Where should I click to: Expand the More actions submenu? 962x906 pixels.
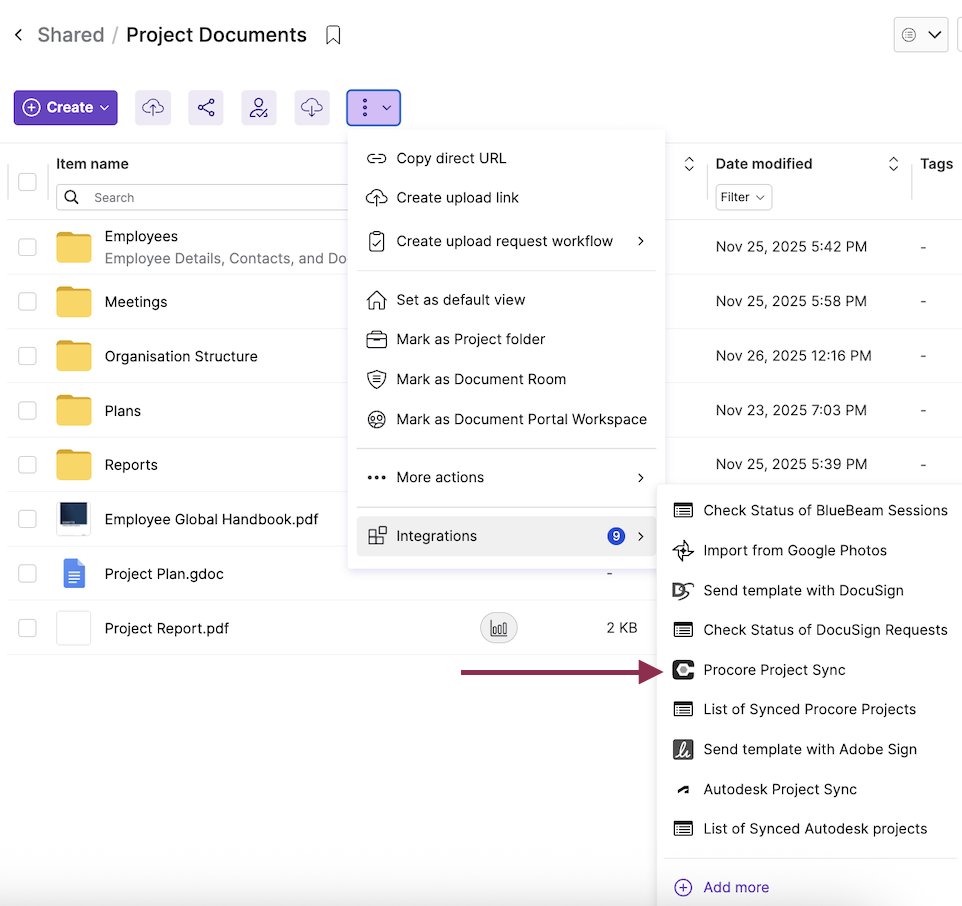coord(505,478)
